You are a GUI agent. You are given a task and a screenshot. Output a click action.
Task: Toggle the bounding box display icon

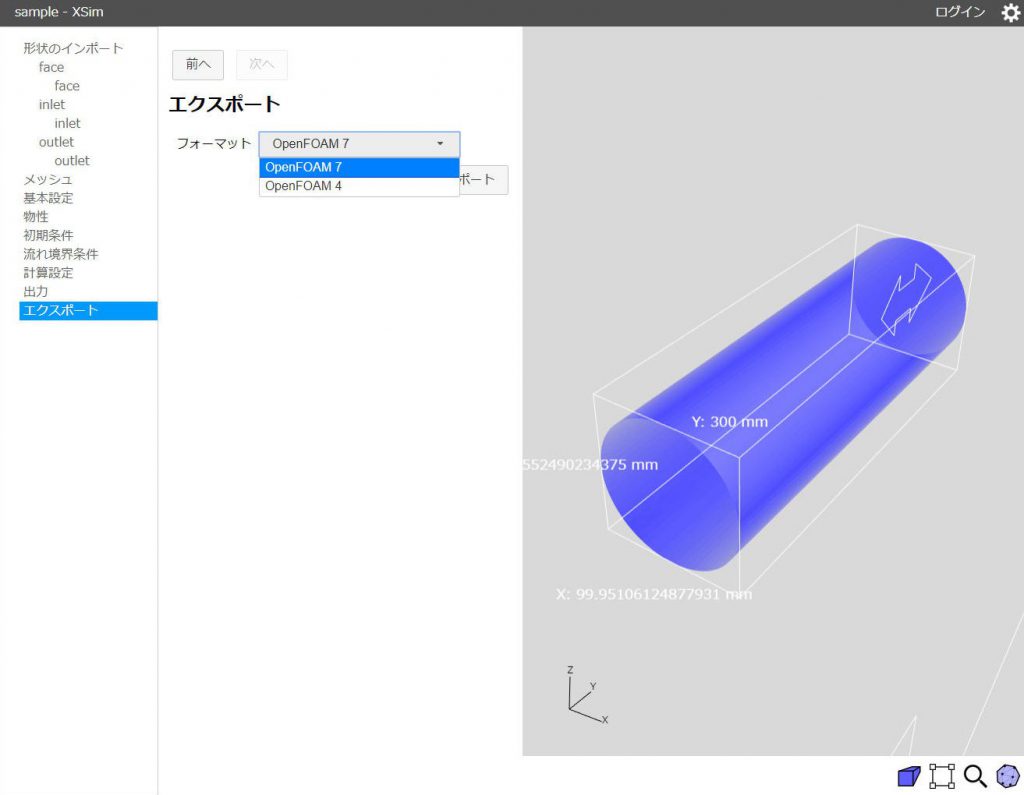click(x=941, y=776)
